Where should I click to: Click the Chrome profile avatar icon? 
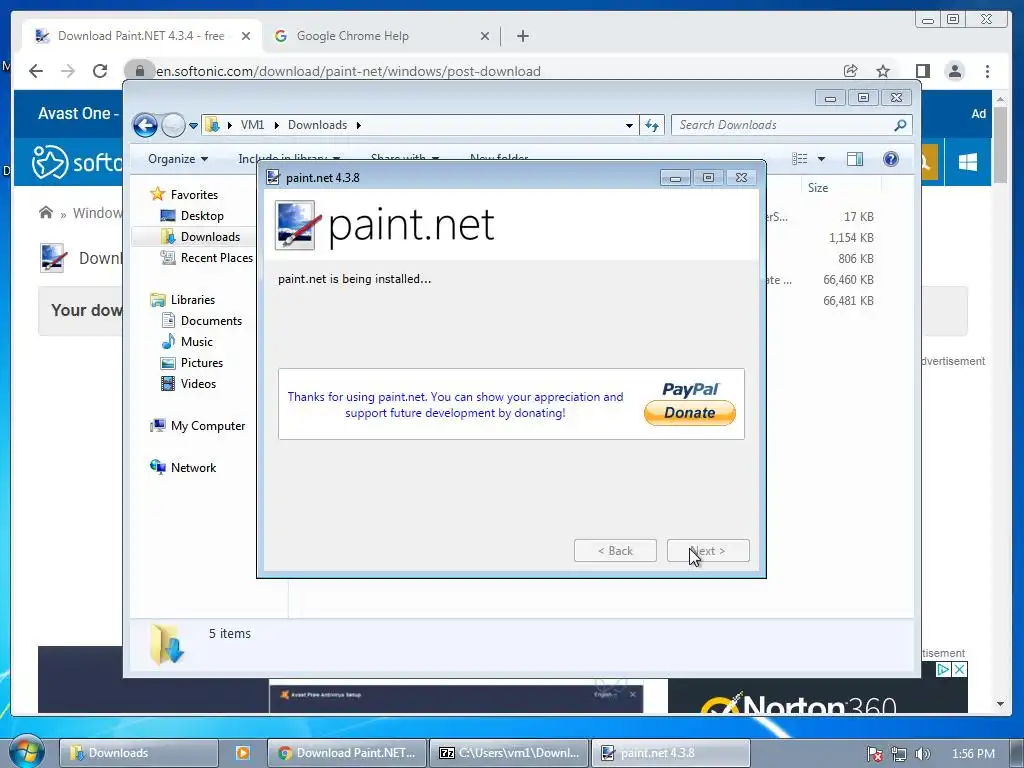click(955, 71)
